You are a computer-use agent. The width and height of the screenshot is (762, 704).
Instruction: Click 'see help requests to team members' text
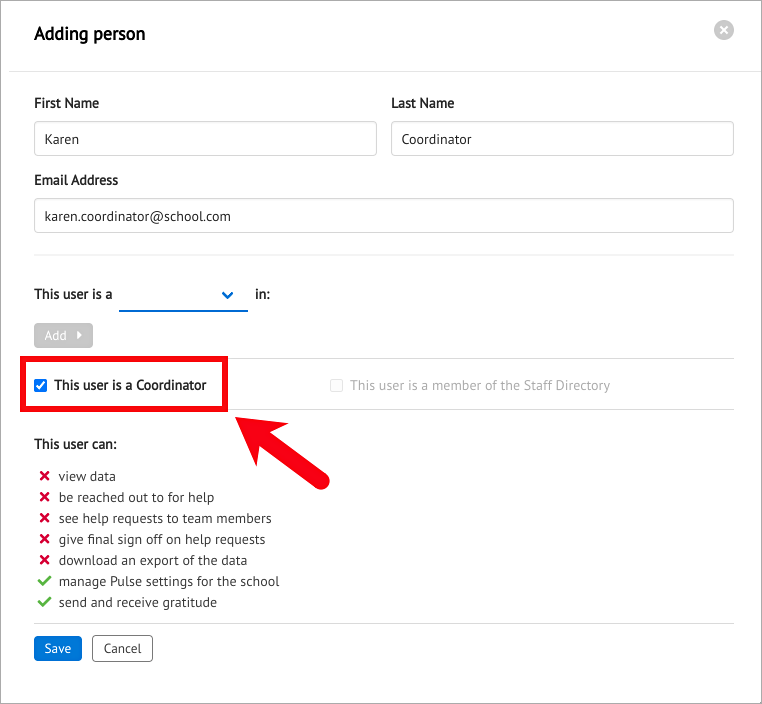[x=165, y=518]
